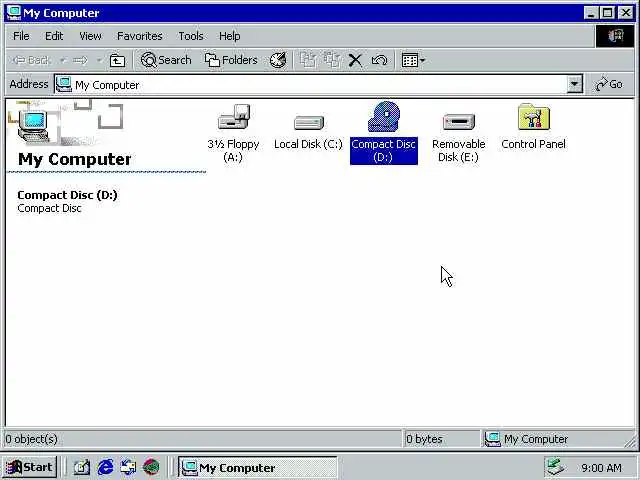
Task: Open the Tools menu
Action: pyautogui.click(x=191, y=36)
